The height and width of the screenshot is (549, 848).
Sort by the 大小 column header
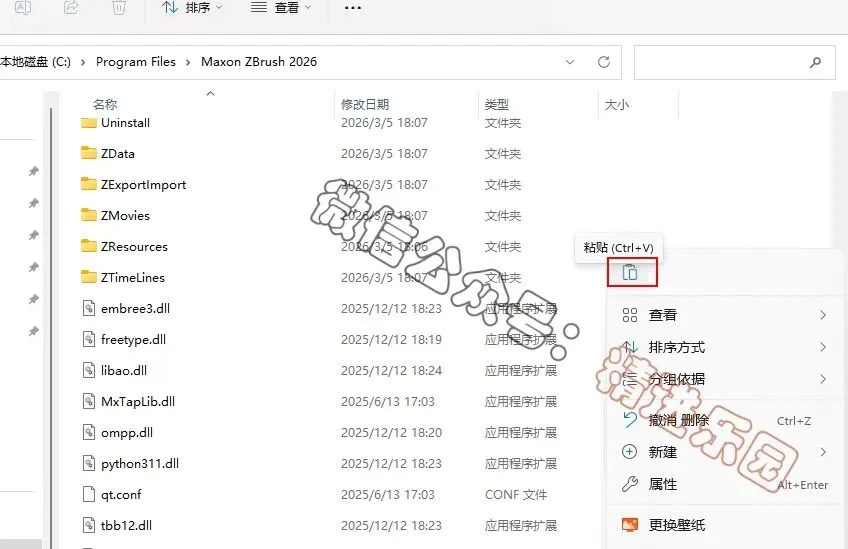tap(617, 104)
